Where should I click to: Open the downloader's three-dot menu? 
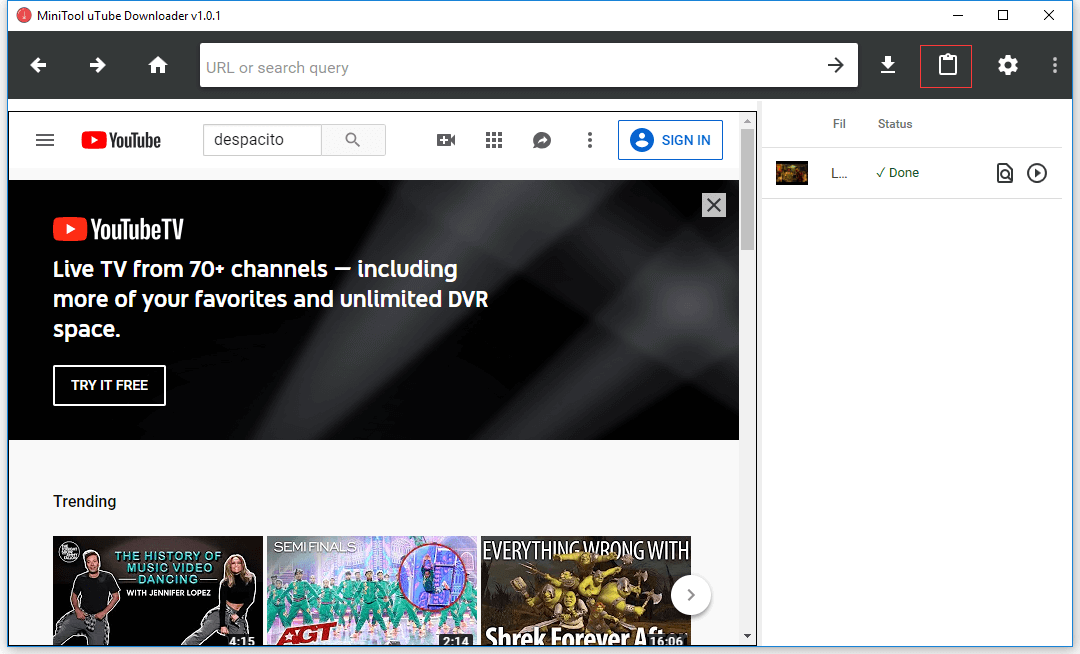tap(1055, 65)
